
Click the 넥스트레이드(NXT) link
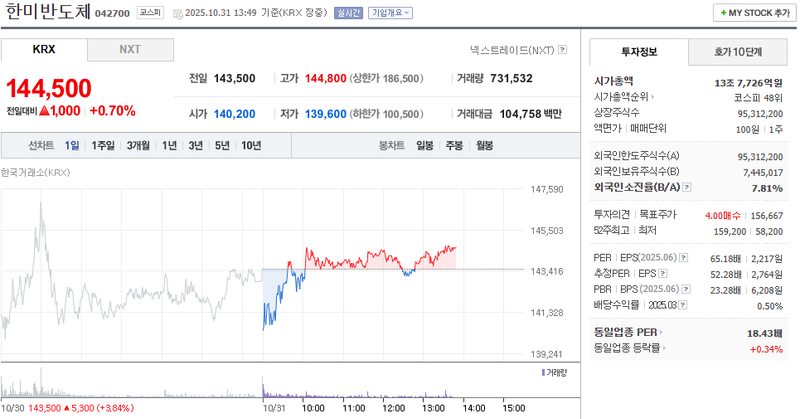(512, 50)
